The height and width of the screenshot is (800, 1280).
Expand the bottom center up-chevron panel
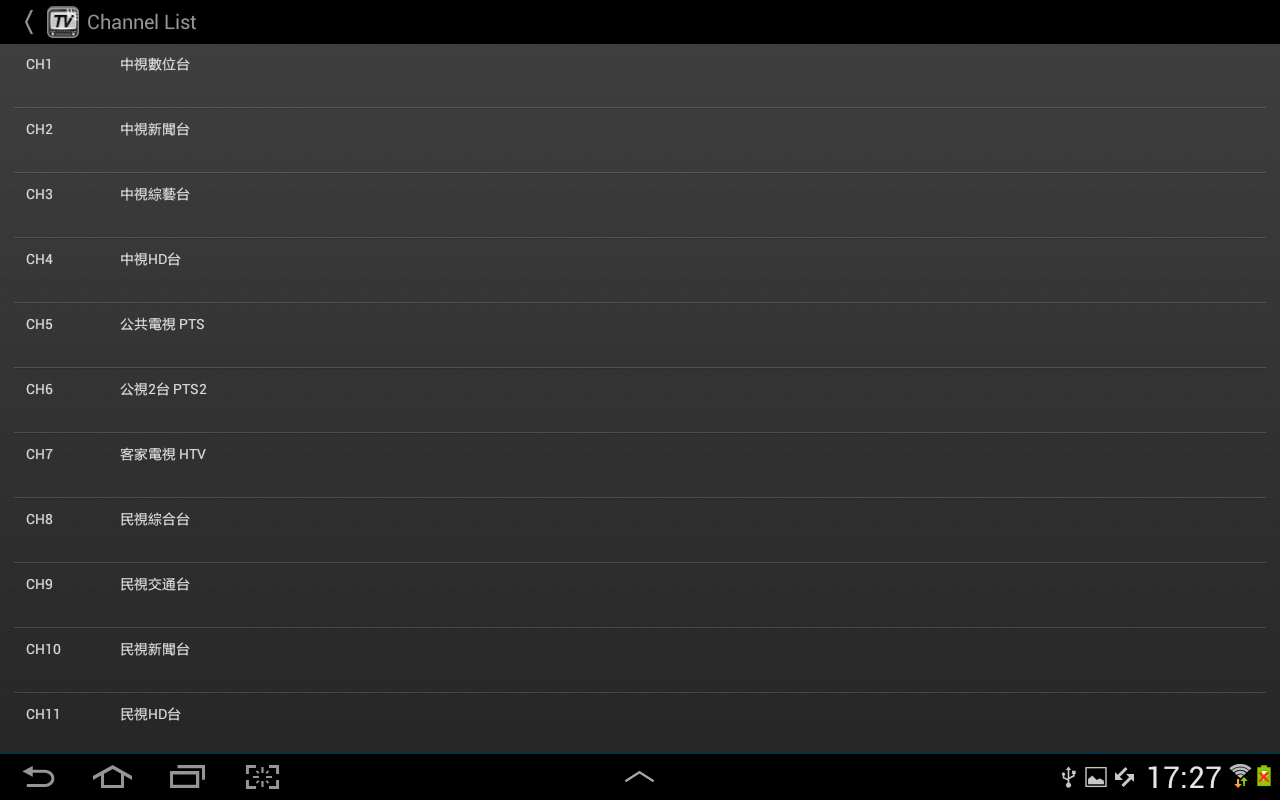pos(639,777)
